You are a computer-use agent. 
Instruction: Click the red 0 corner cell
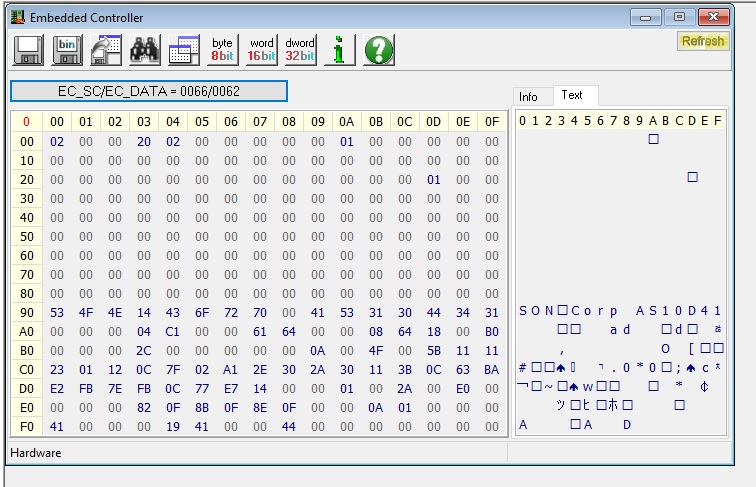pos(27,122)
